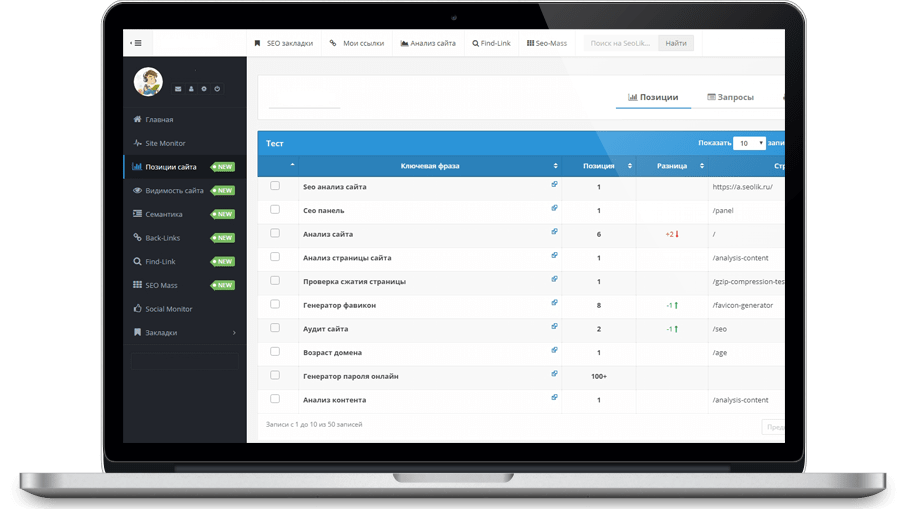Sort by Разница column arrows
The image size is (903, 509).
701,166
